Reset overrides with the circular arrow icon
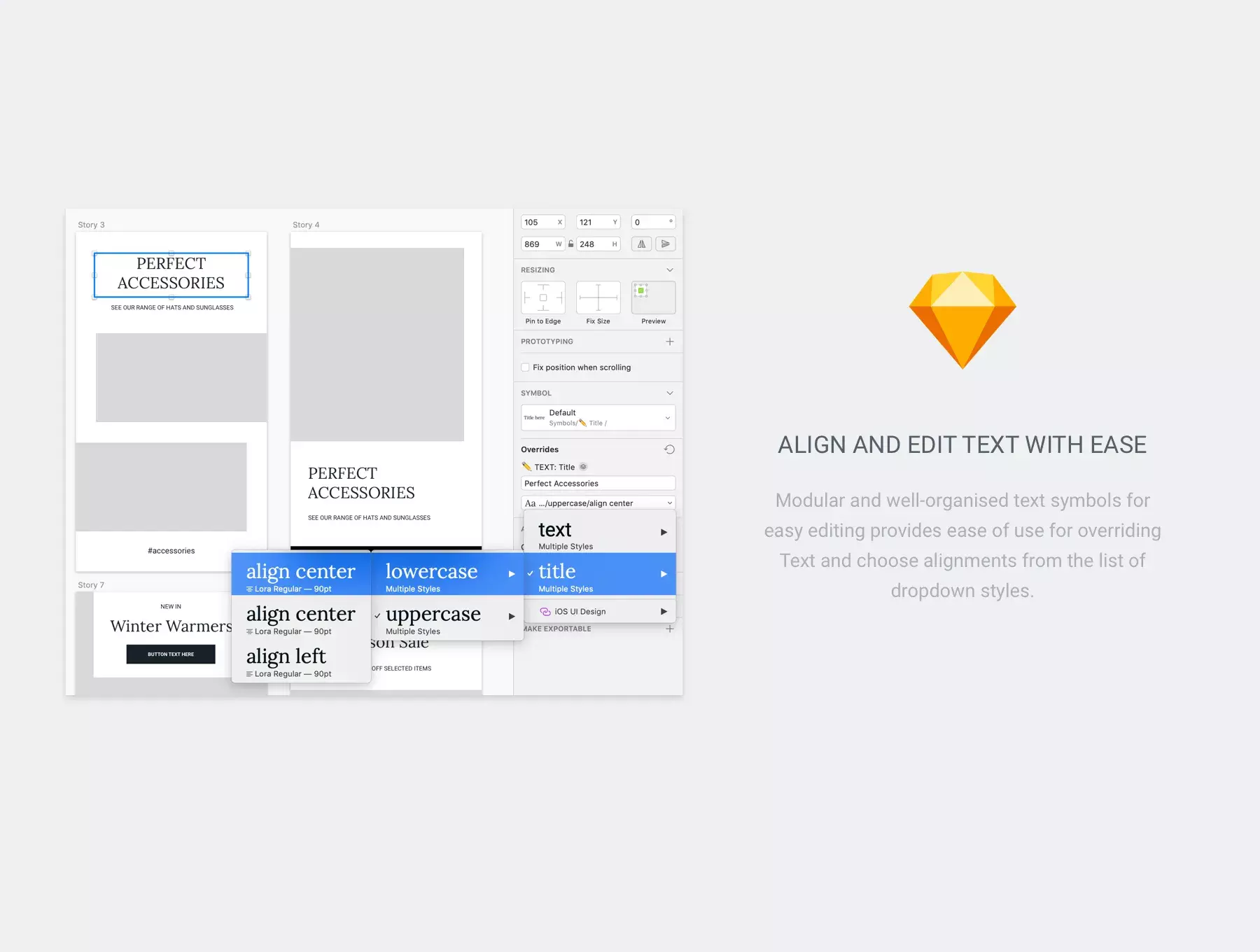The image size is (1260, 952). pos(669,449)
